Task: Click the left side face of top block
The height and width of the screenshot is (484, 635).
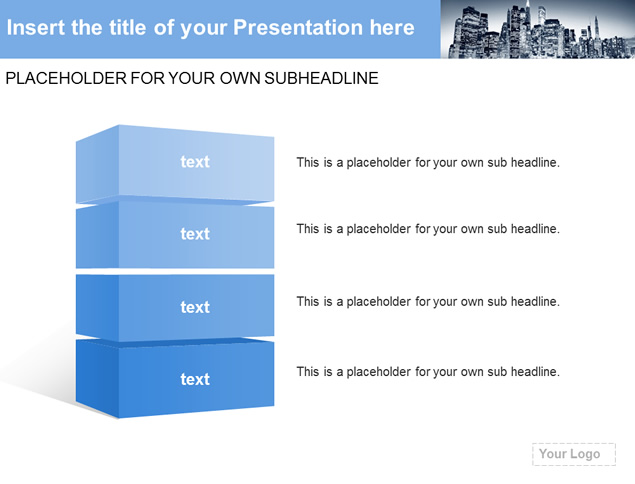Action: click(x=97, y=164)
